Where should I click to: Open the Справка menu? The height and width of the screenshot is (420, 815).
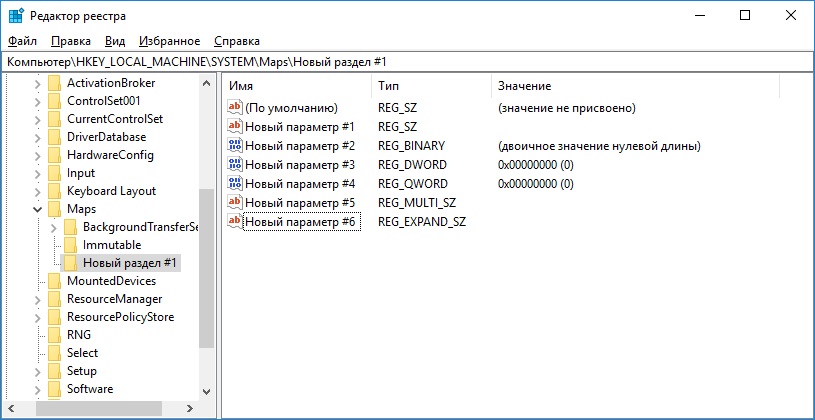[236, 41]
